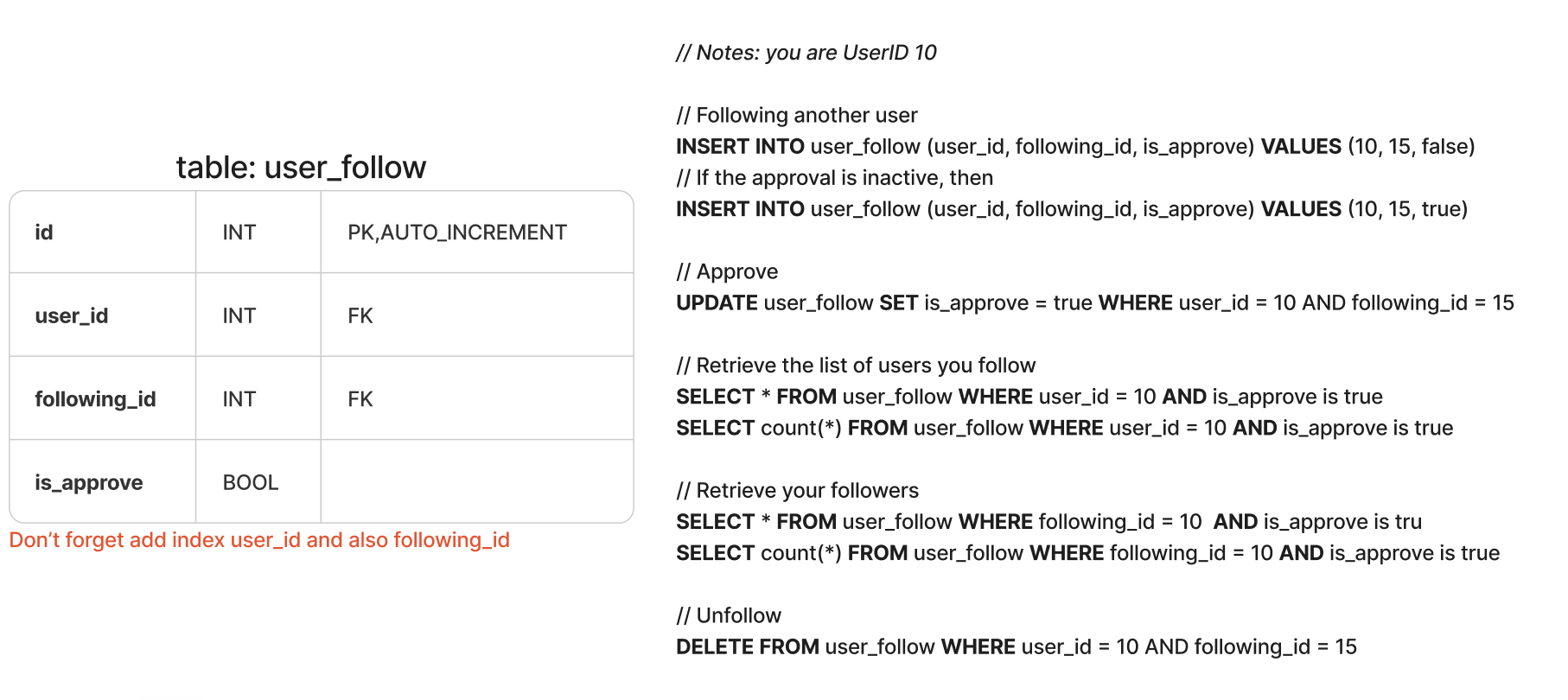Select the "// Approve" comment
Viewport: 1568px width, 700px height.
point(727,271)
